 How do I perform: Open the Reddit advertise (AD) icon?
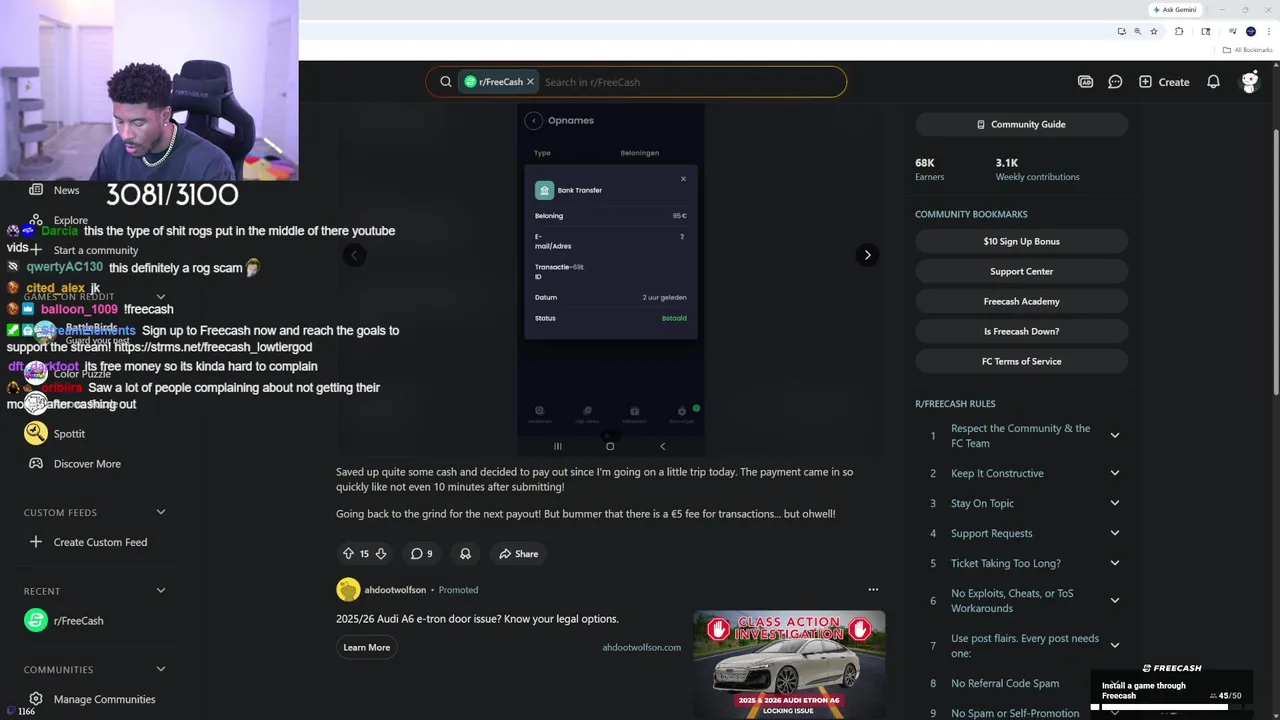pyautogui.click(x=1085, y=82)
